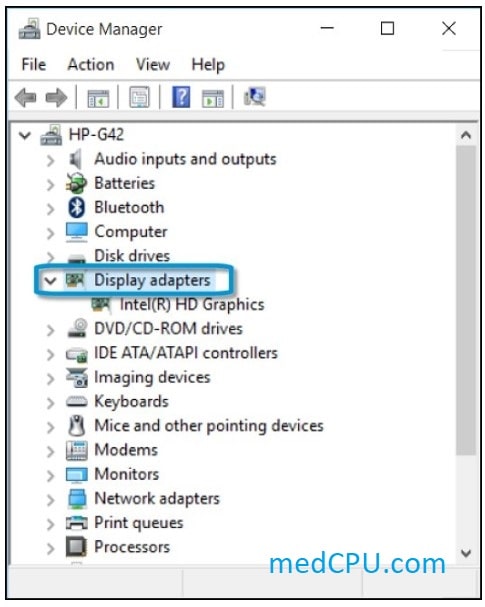The height and width of the screenshot is (607, 485).
Task: Click the Display adapters card icon
Action: pos(75,279)
